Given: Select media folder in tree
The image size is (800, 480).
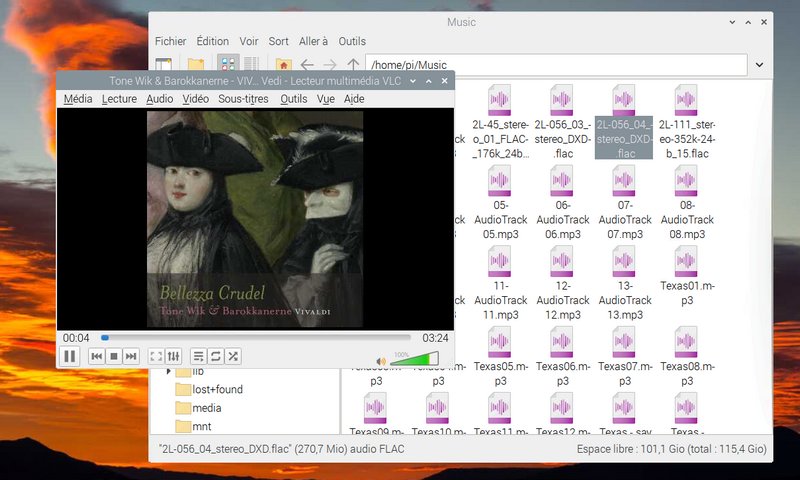Looking at the screenshot, I should [x=198, y=408].
